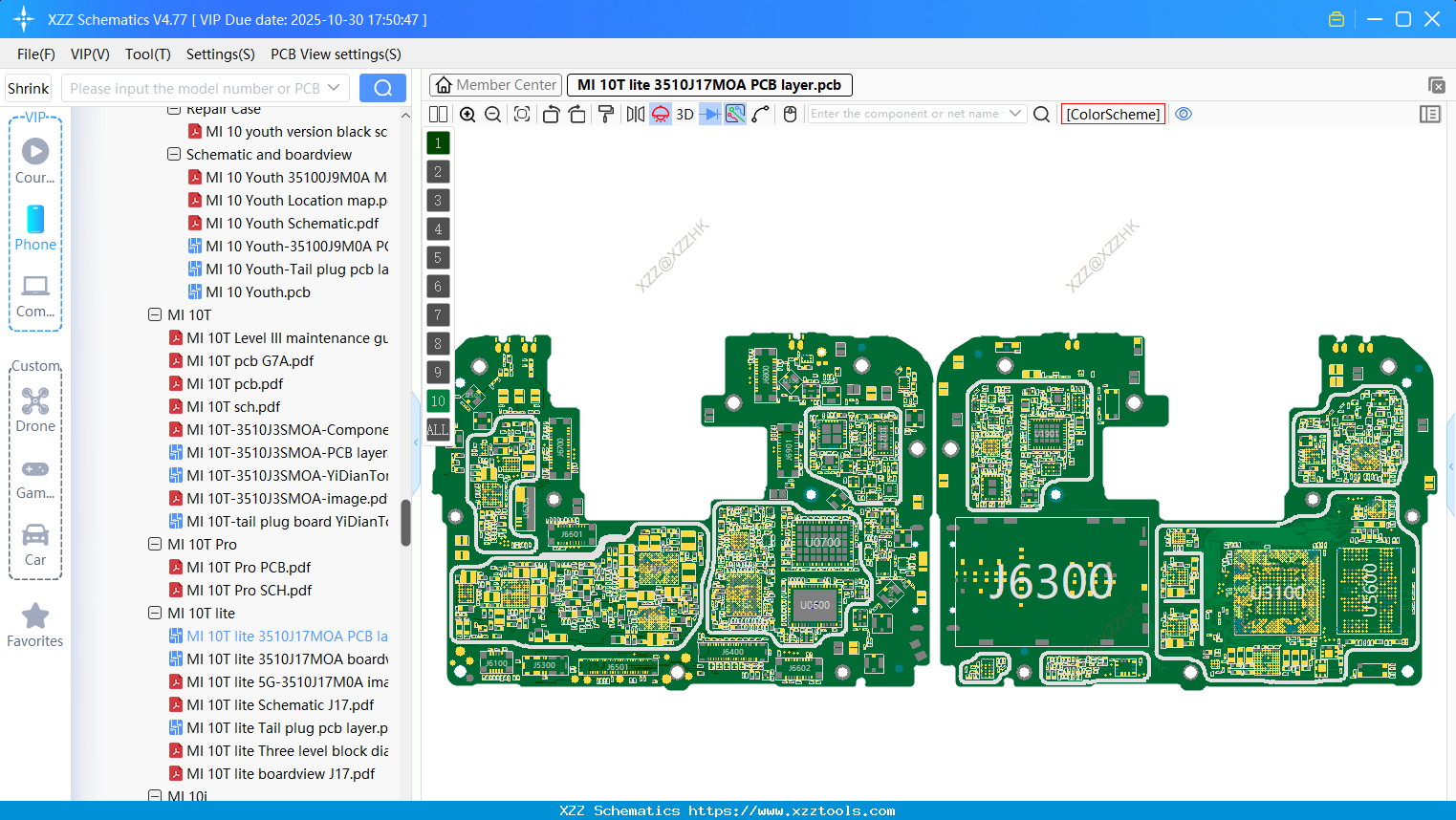The width and height of the screenshot is (1456, 820).
Task: Switch the board to 3D view
Action: 685,114
